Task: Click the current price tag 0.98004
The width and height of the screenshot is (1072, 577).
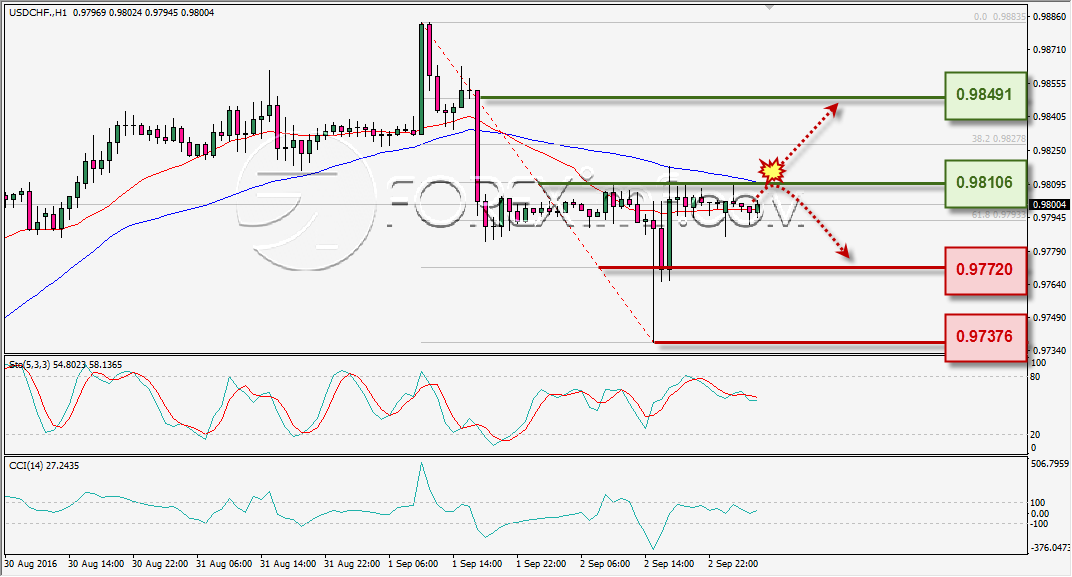Action: [x=1049, y=205]
